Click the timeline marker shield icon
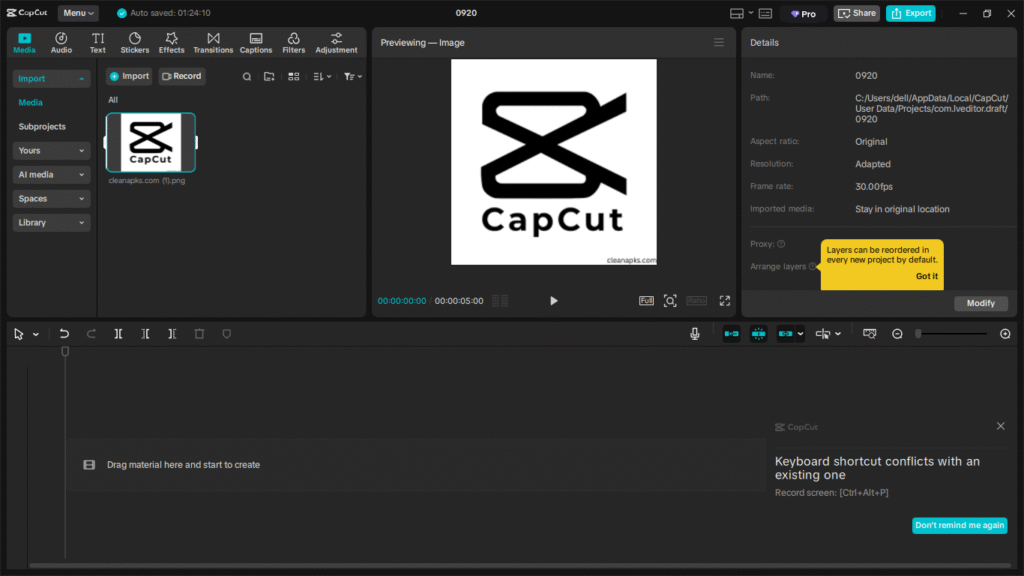The width and height of the screenshot is (1024, 576). (x=227, y=334)
